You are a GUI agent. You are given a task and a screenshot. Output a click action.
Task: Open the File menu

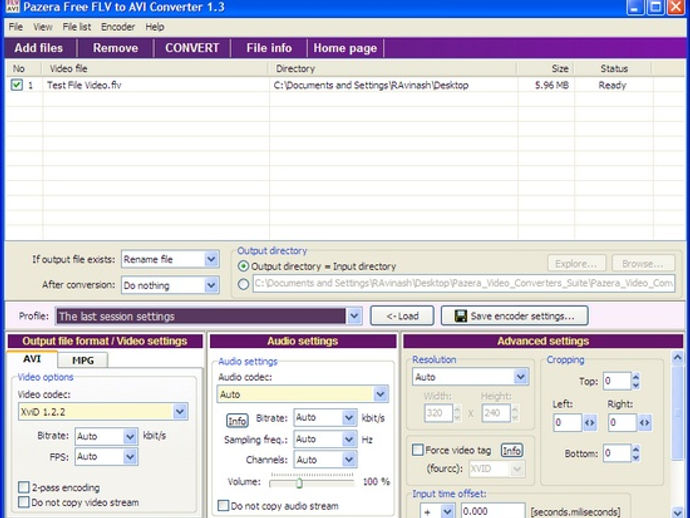(16, 27)
